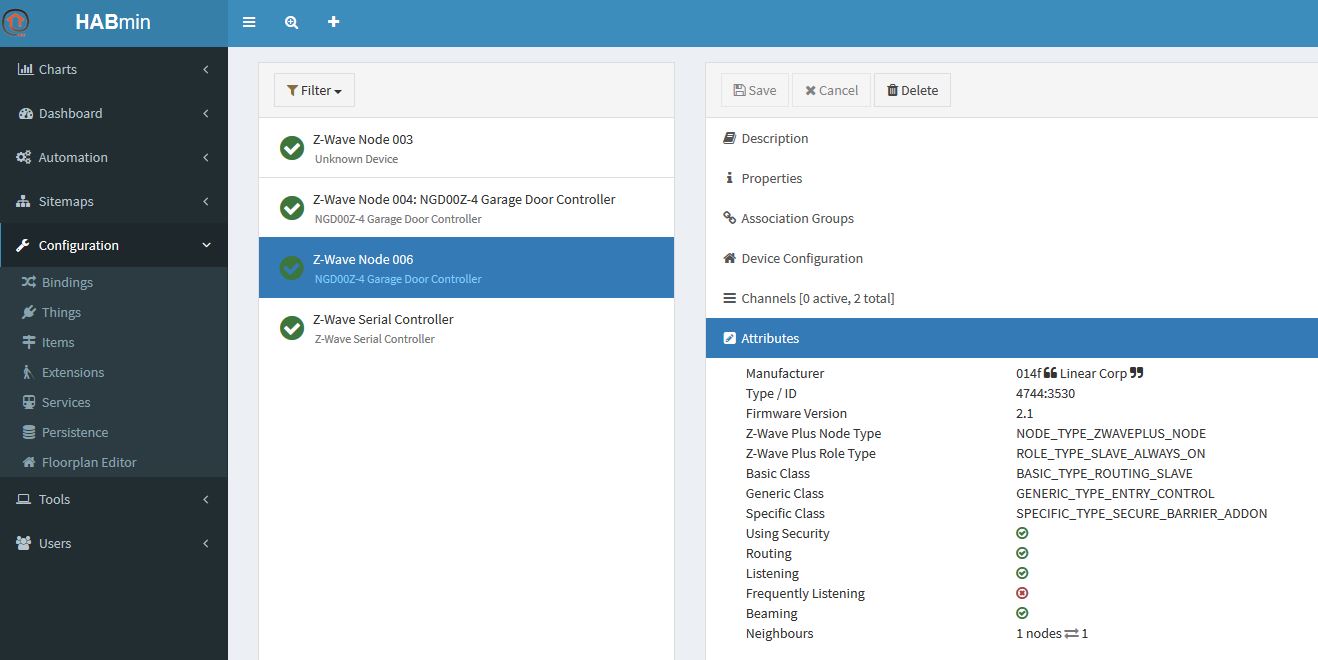
Task: Click the magnifier search icon in top bar
Action: pos(291,22)
